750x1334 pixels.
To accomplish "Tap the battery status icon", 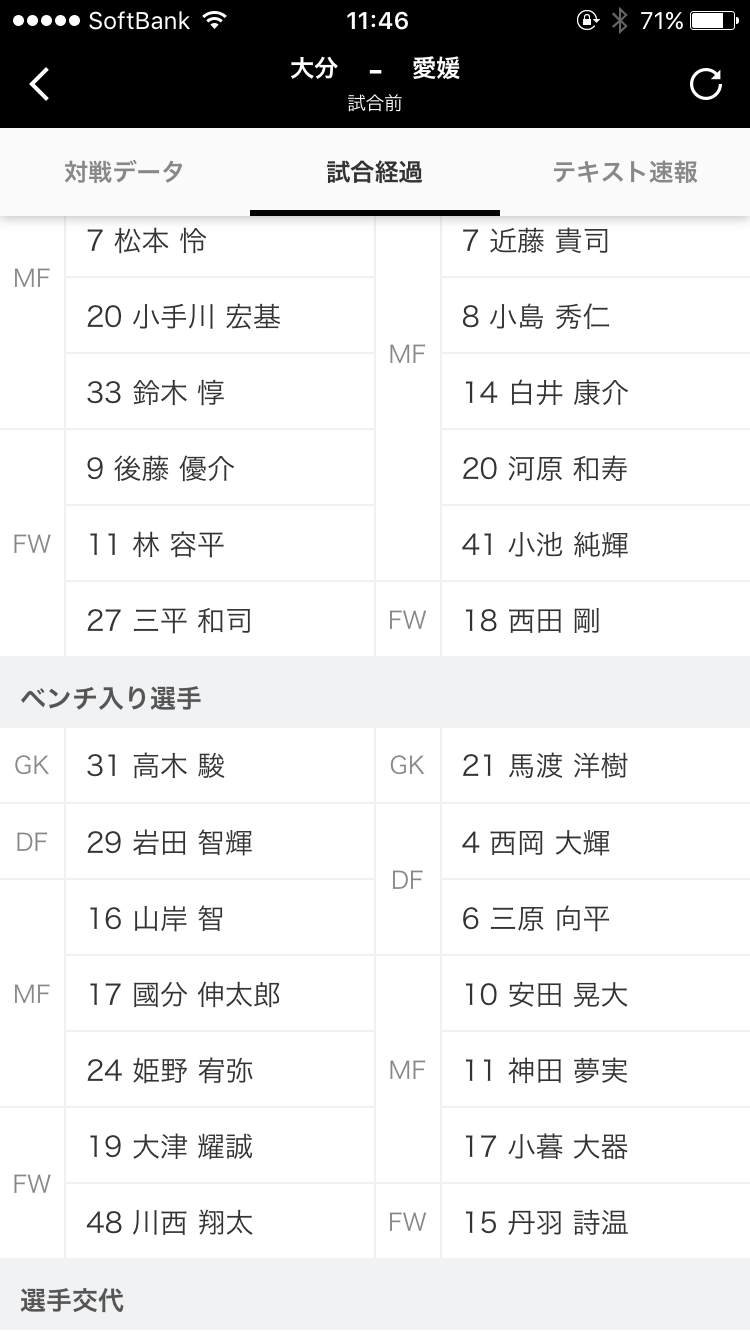I will point(713,20).
